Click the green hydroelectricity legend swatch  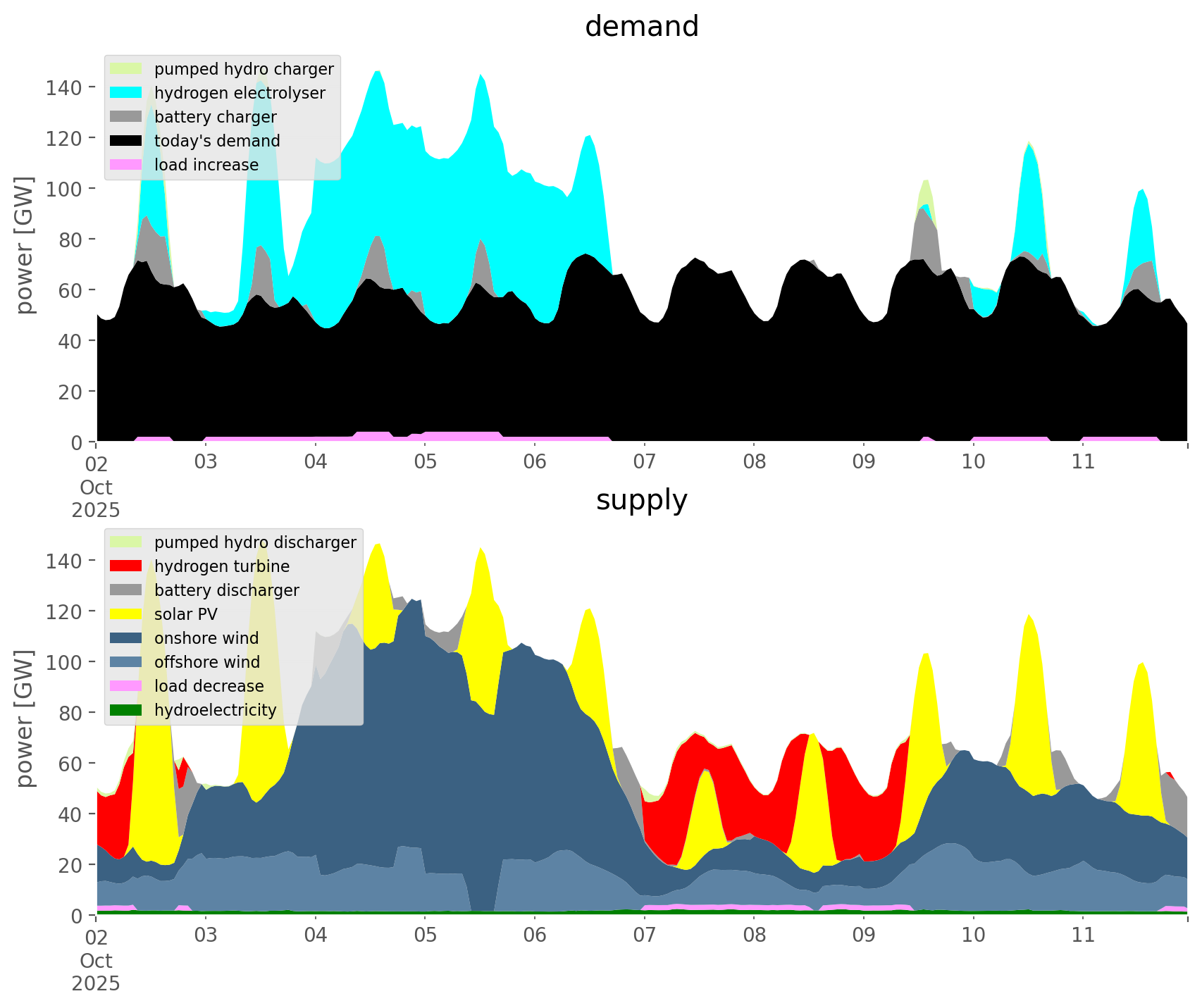coord(127,710)
